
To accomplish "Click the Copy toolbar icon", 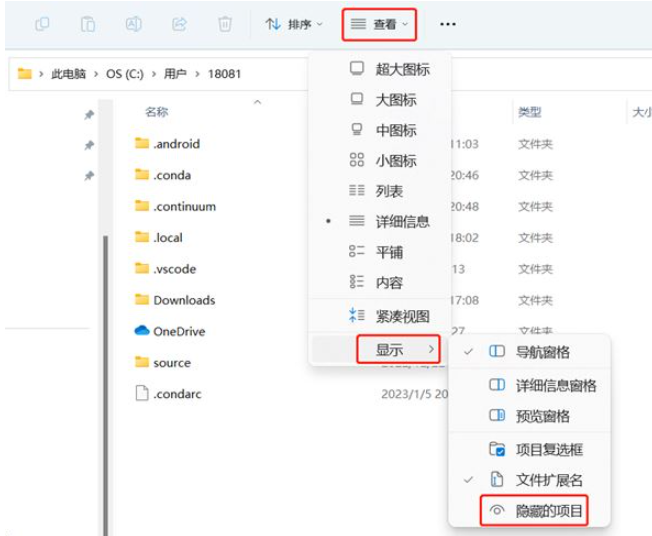I will (x=42, y=24).
